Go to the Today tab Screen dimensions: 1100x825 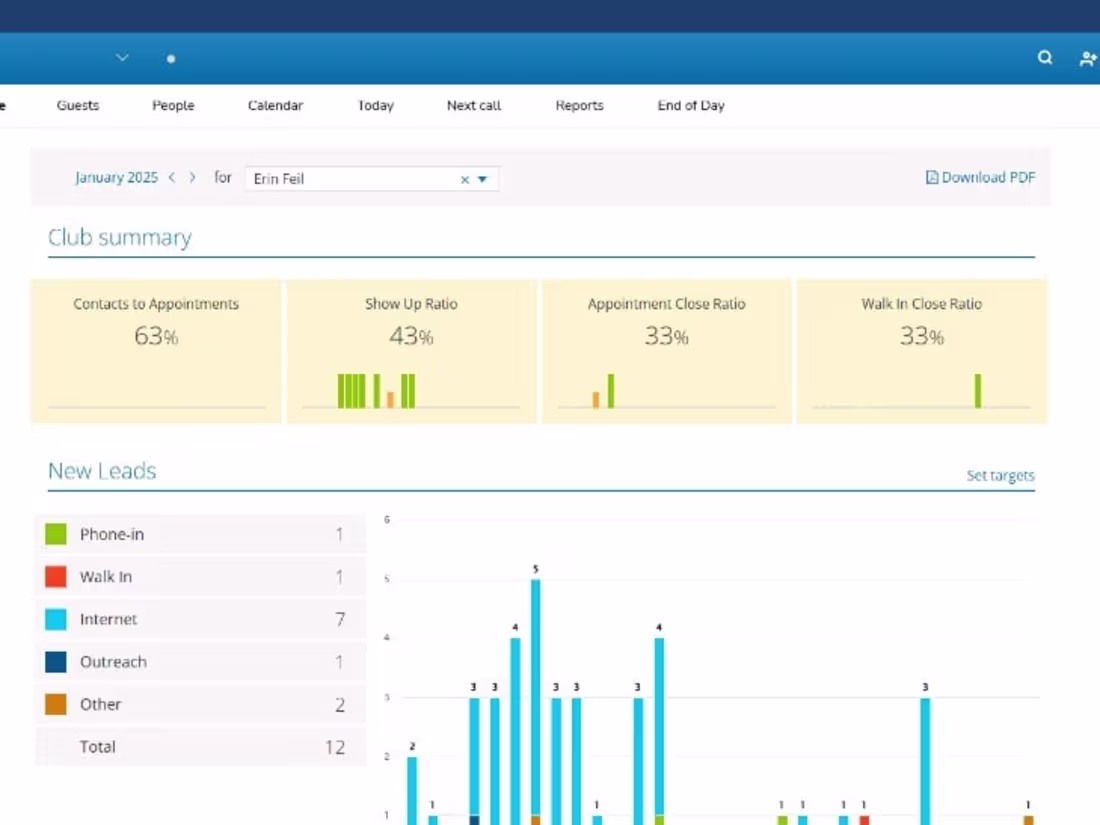coord(375,105)
